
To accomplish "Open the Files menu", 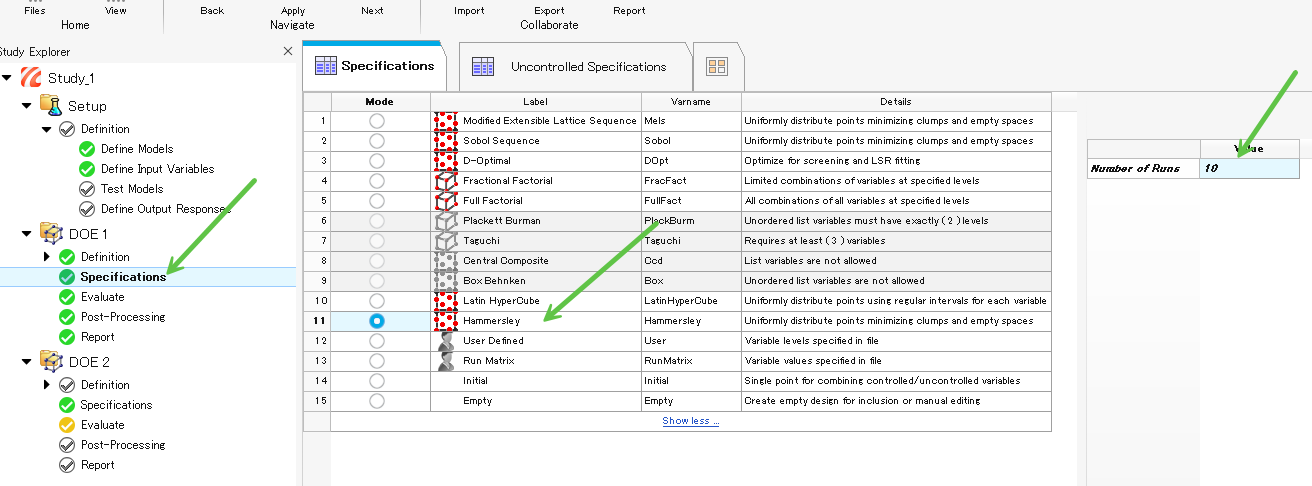I will pyautogui.click(x=35, y=11).
